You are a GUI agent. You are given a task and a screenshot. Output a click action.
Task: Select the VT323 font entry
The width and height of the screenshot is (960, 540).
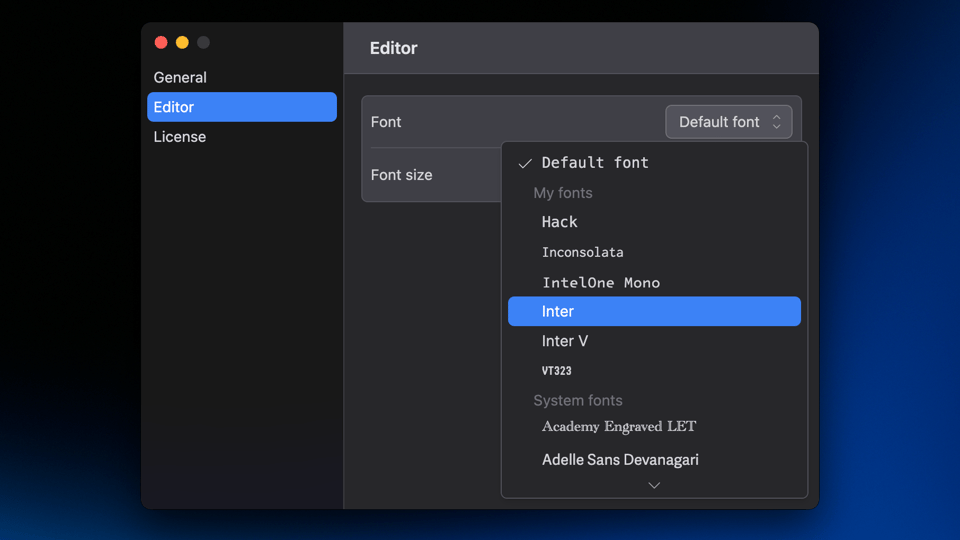pyautogui.click(x=557, y=371)
